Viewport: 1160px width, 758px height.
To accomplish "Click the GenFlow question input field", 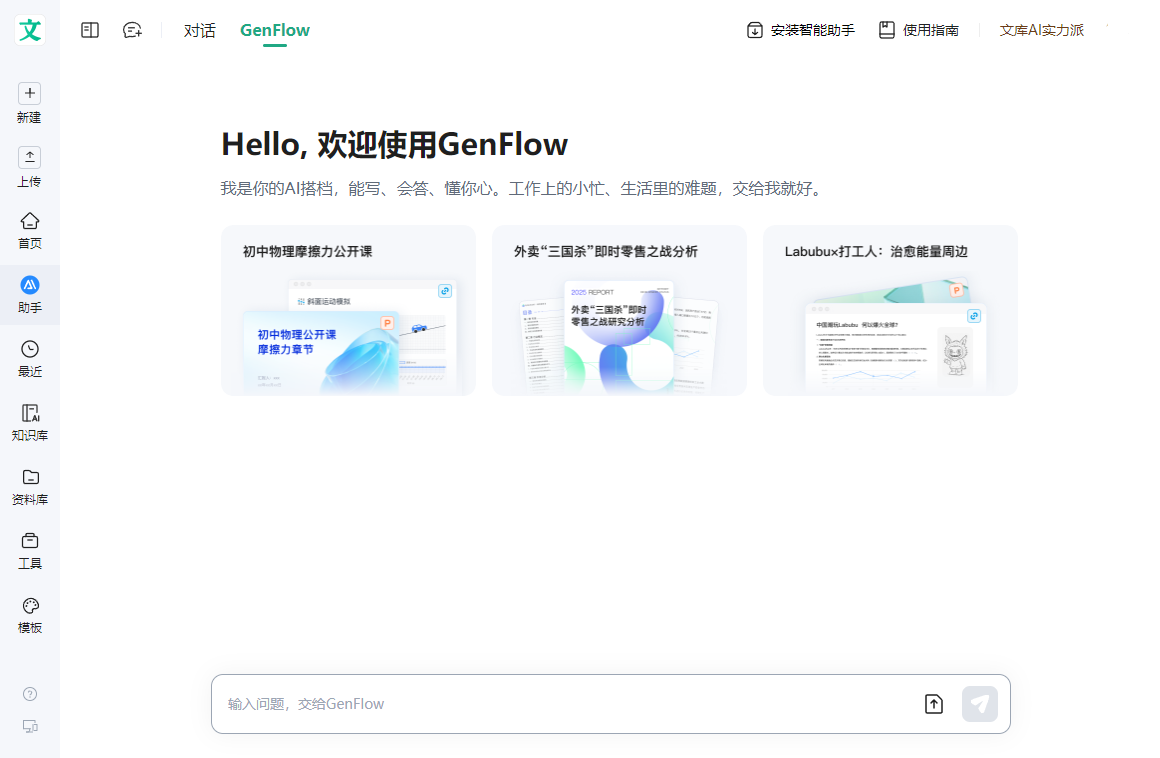I will (x=500, y=703).
